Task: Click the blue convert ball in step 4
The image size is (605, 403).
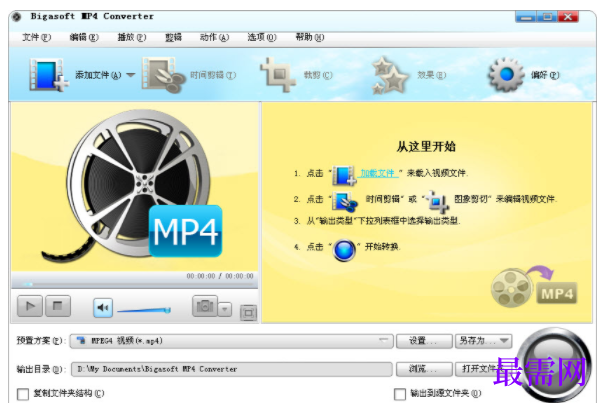Action: pos(344,250)
